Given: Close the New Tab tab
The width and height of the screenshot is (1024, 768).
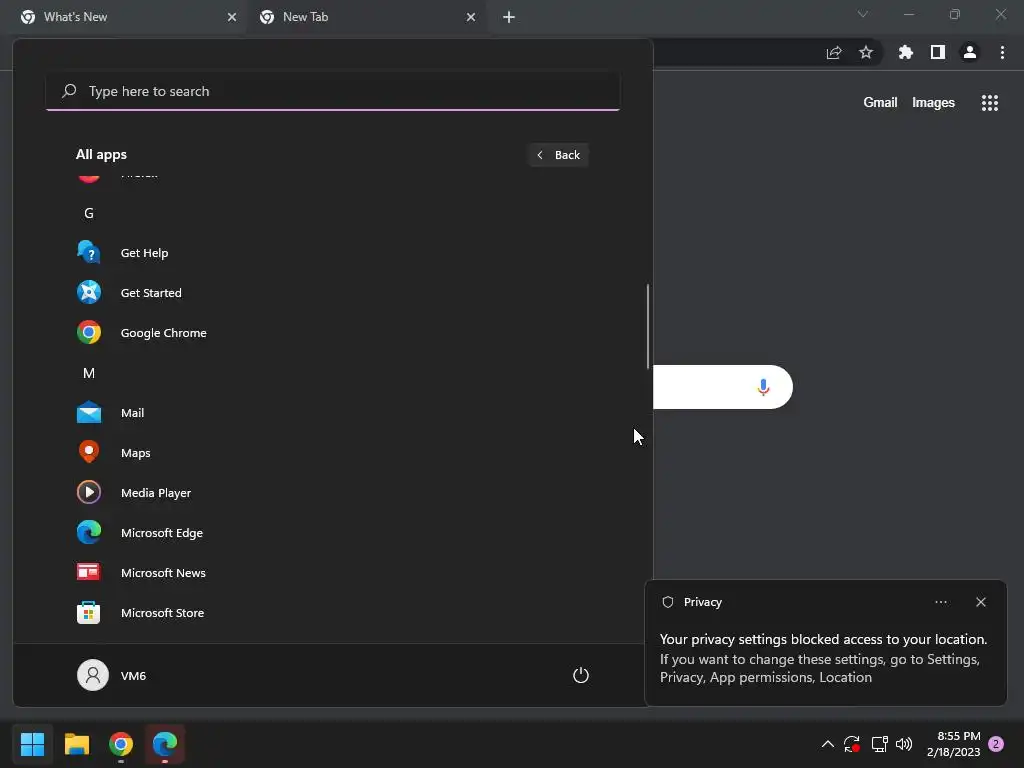Looking at the screenshot, I should (x=471, y=17).
